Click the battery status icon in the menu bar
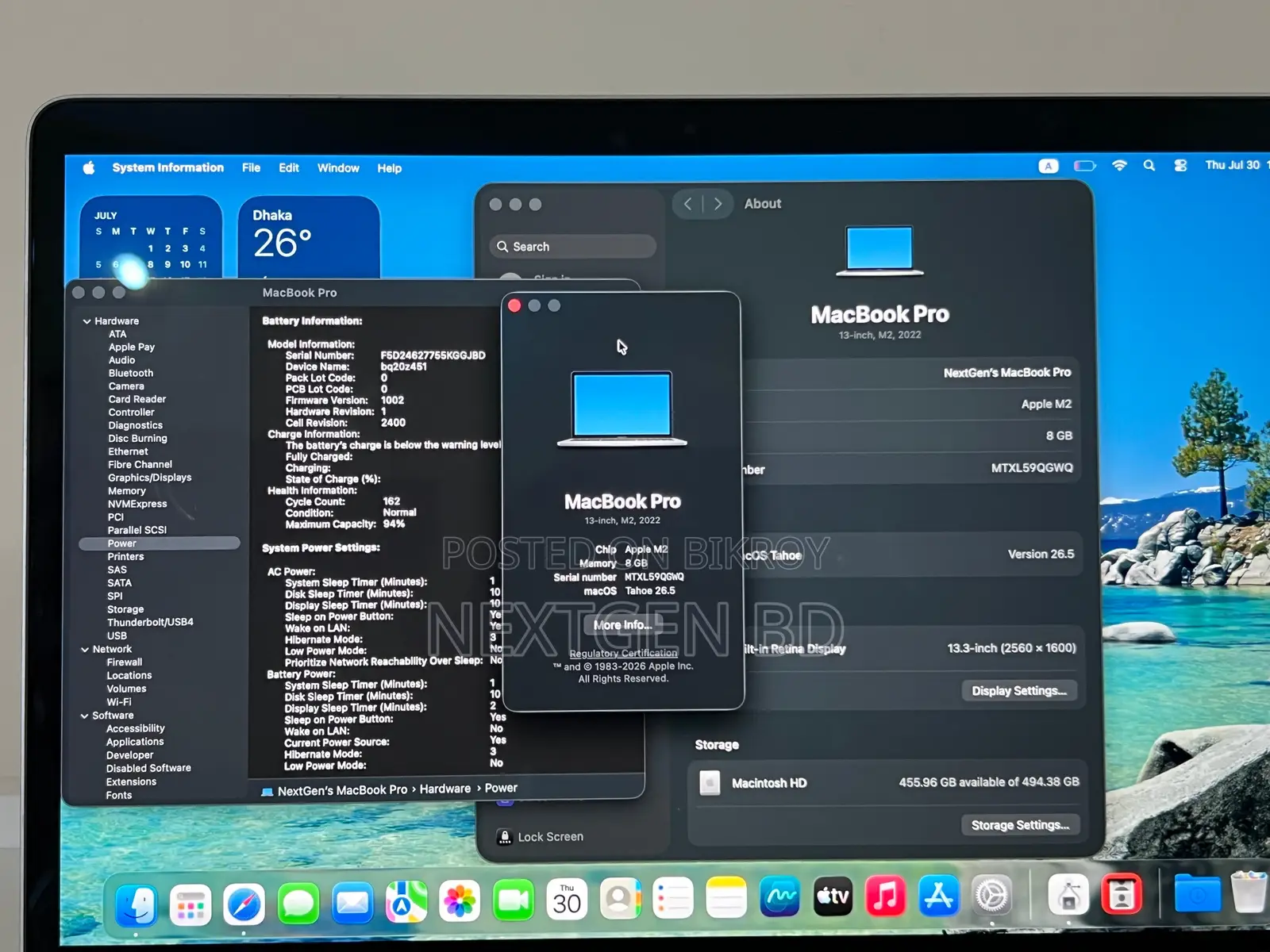The image size is (1270, 952). (x=1085, y=166)
